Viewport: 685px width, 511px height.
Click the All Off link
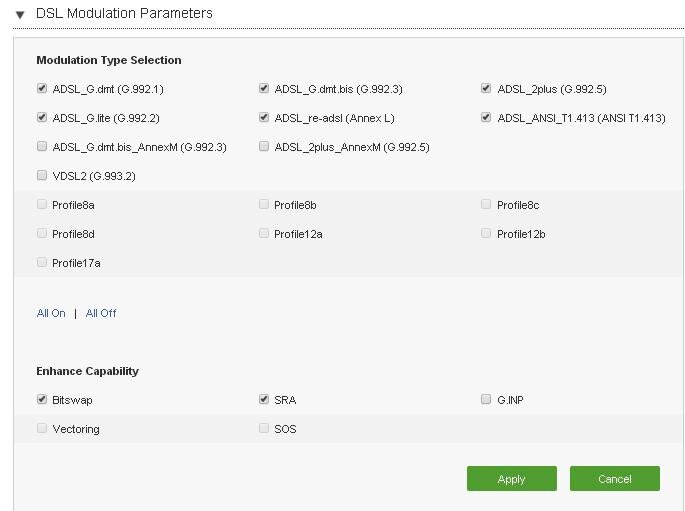[x=101, y=313]
